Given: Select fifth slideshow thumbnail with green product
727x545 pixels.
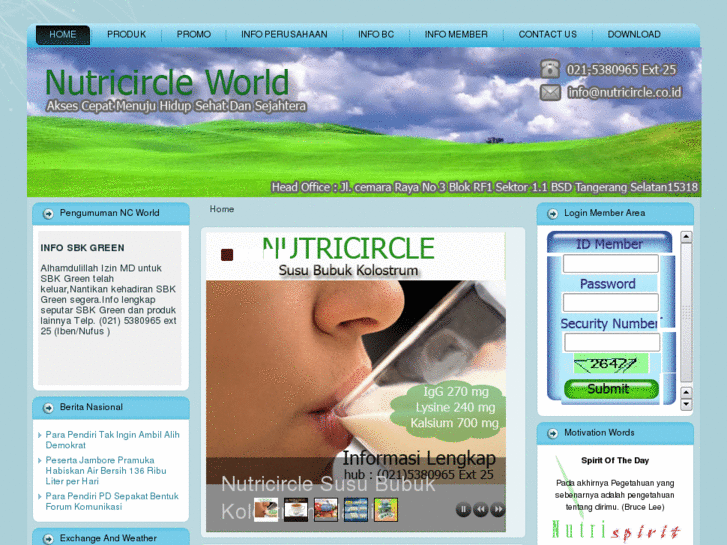Looking at the screenshot, I should (x=386, y=510).
